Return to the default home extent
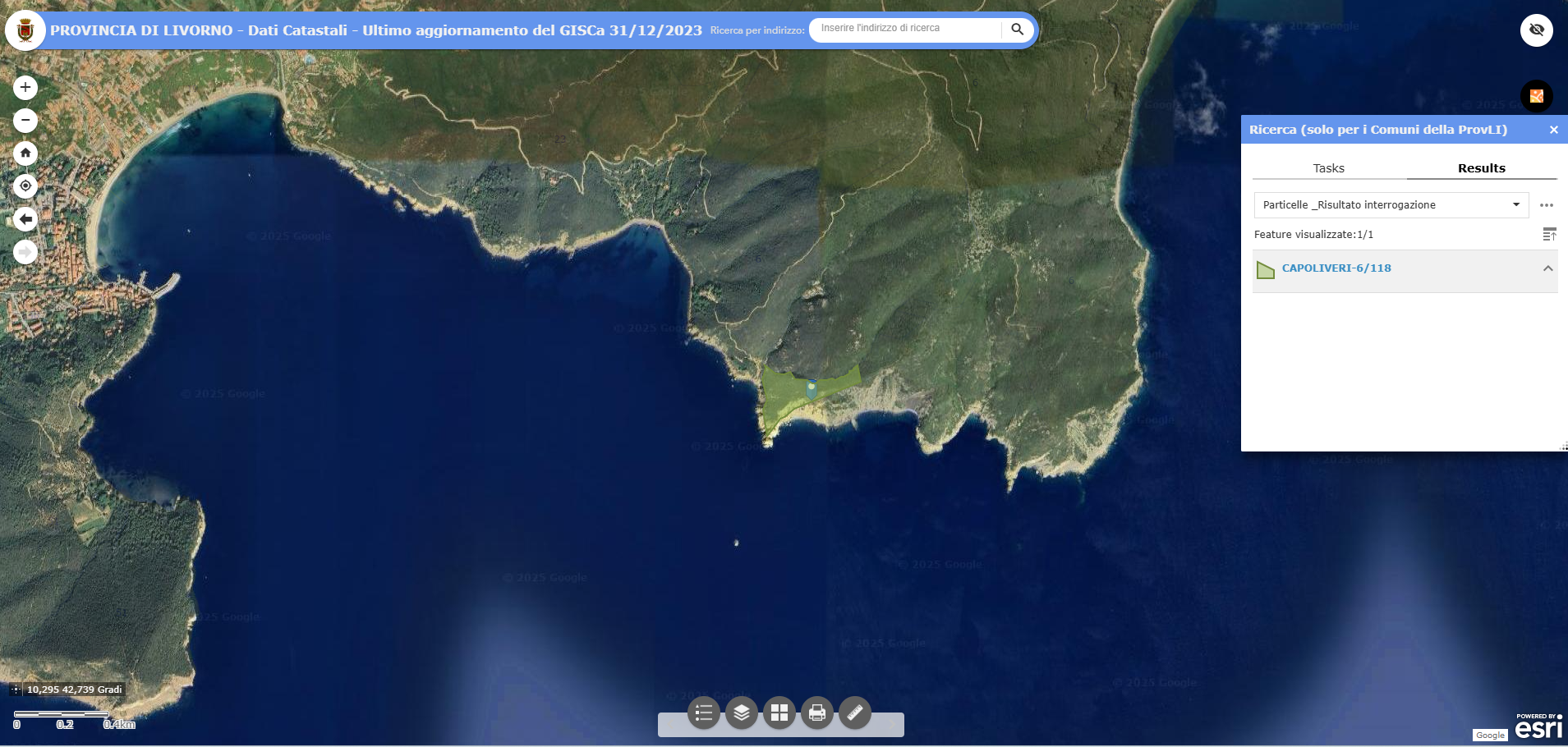1568x747 pixels. (25, 153)
